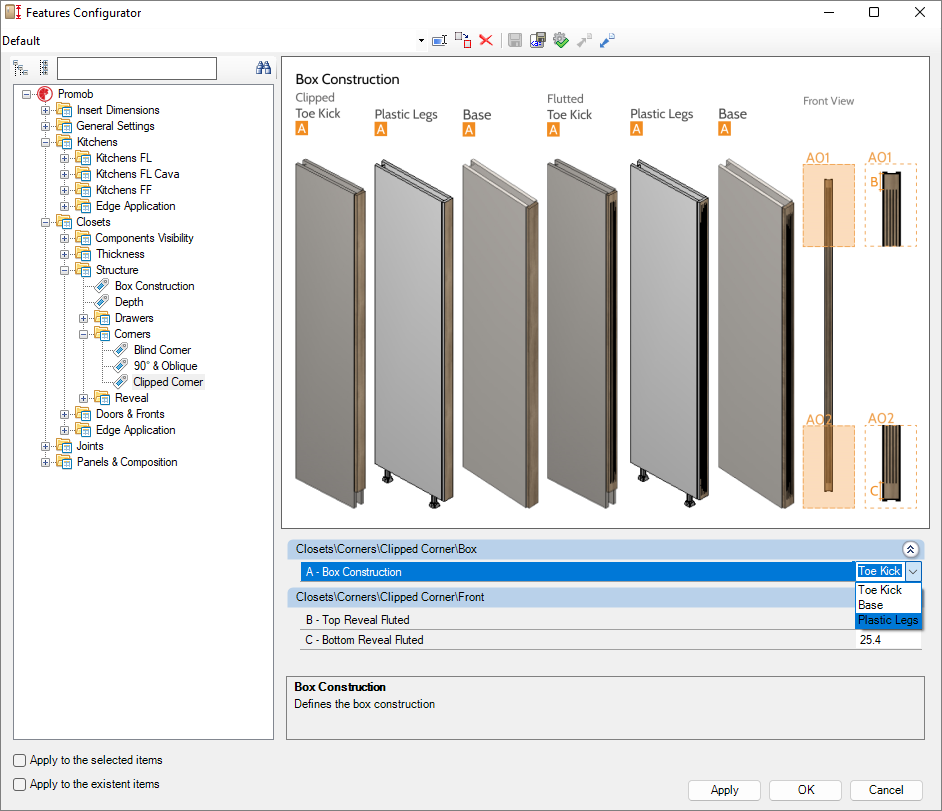The image size is (942, 811).
Task: Select 'Base' option in dropdown list
Action: [870, 605]
